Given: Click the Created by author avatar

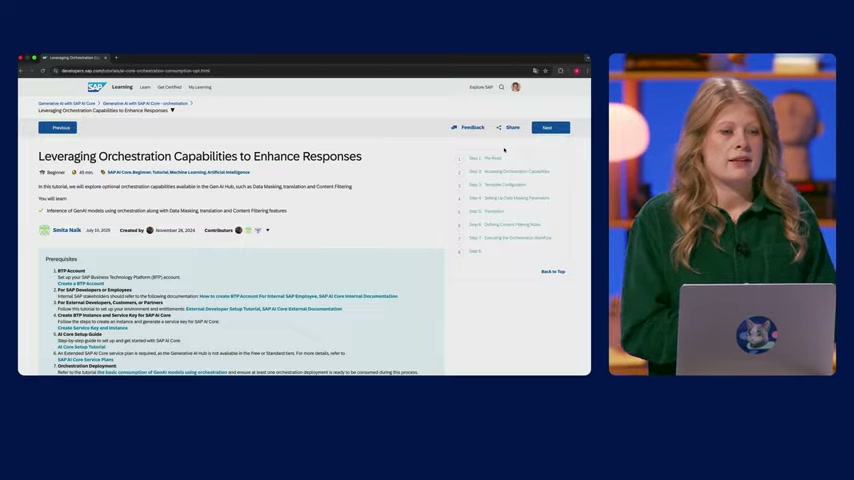Looking at the screenshot, I should point(150,230).
